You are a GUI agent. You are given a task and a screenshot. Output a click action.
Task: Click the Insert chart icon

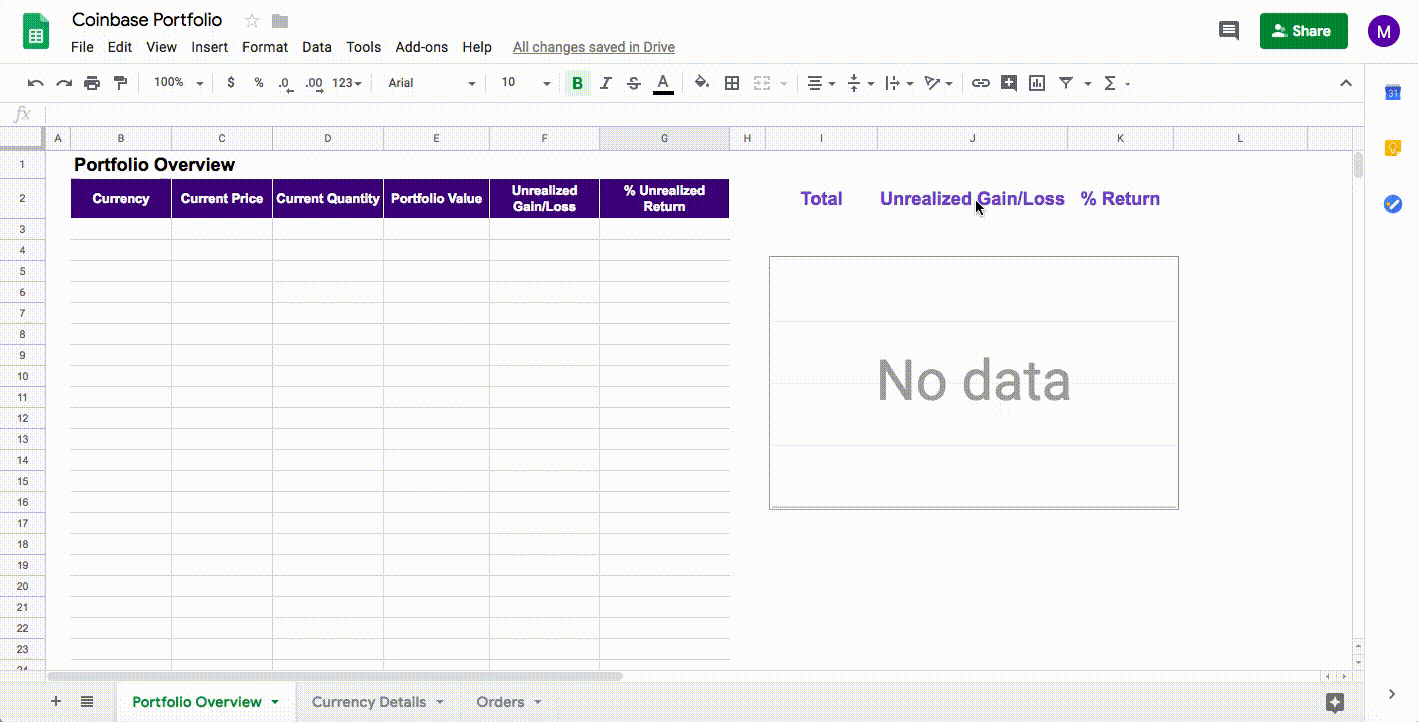tap(1037, 83)
